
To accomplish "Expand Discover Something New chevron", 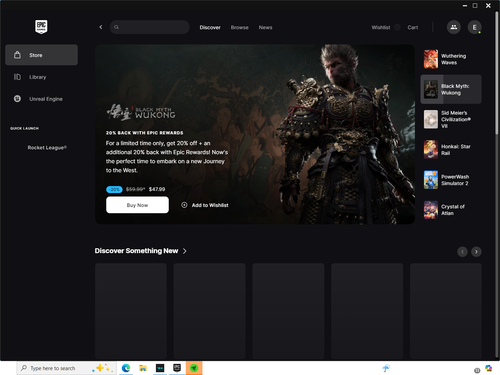I will coord(185,251).
